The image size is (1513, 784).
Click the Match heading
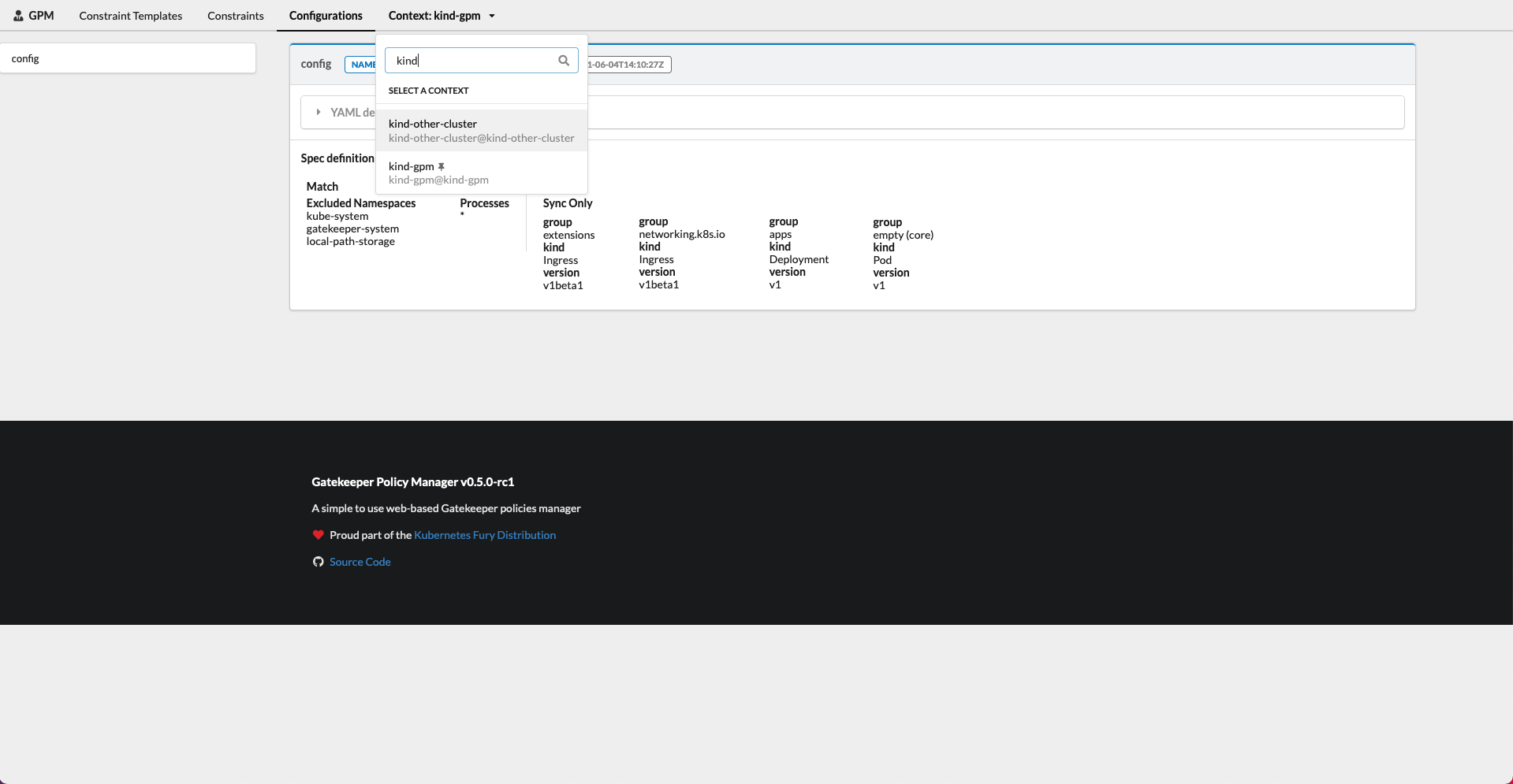(322, 187)
